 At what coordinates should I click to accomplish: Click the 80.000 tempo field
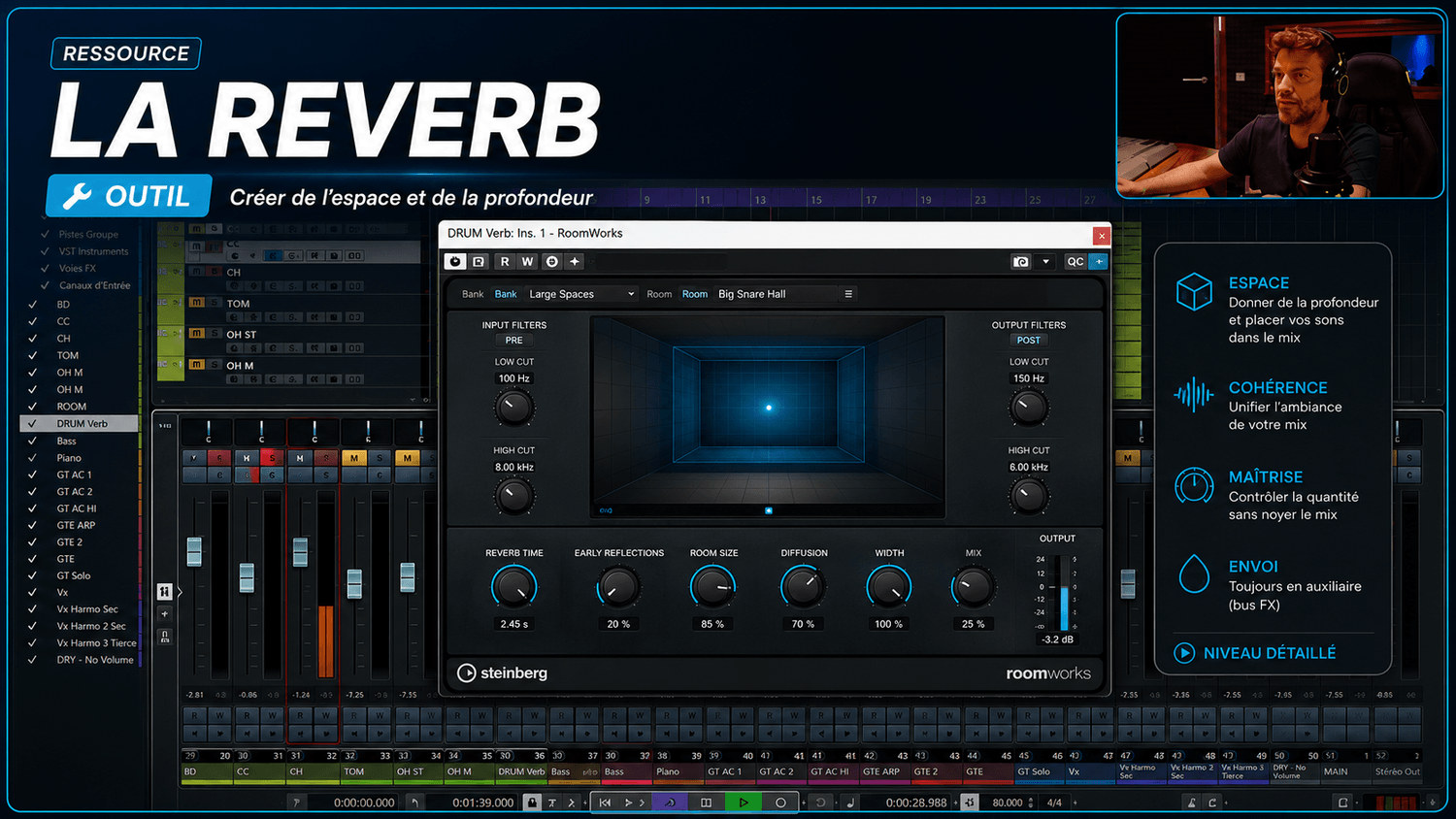(1008, 803)
